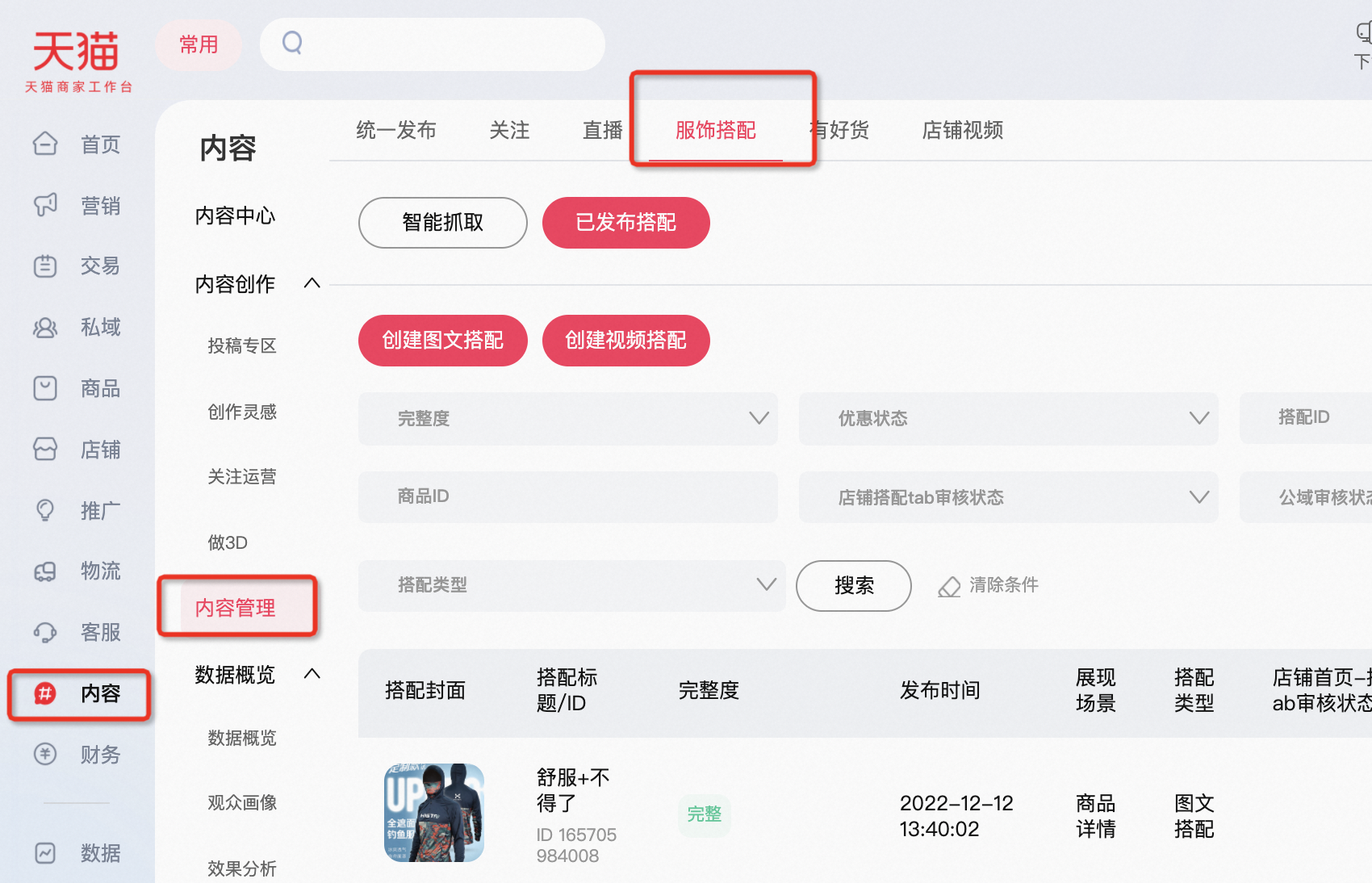Switch to the 关注 tab

tap(509, 130)
